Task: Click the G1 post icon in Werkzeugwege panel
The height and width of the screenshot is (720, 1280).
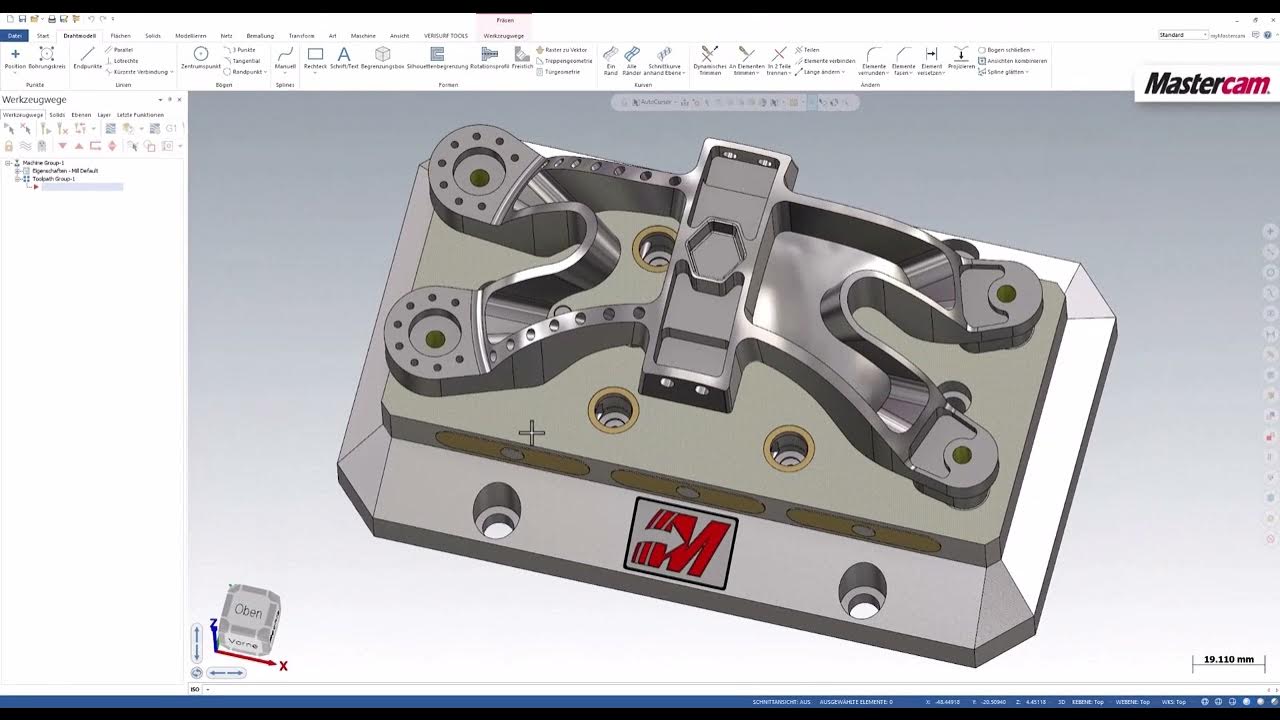Action: tap(171, 129)
